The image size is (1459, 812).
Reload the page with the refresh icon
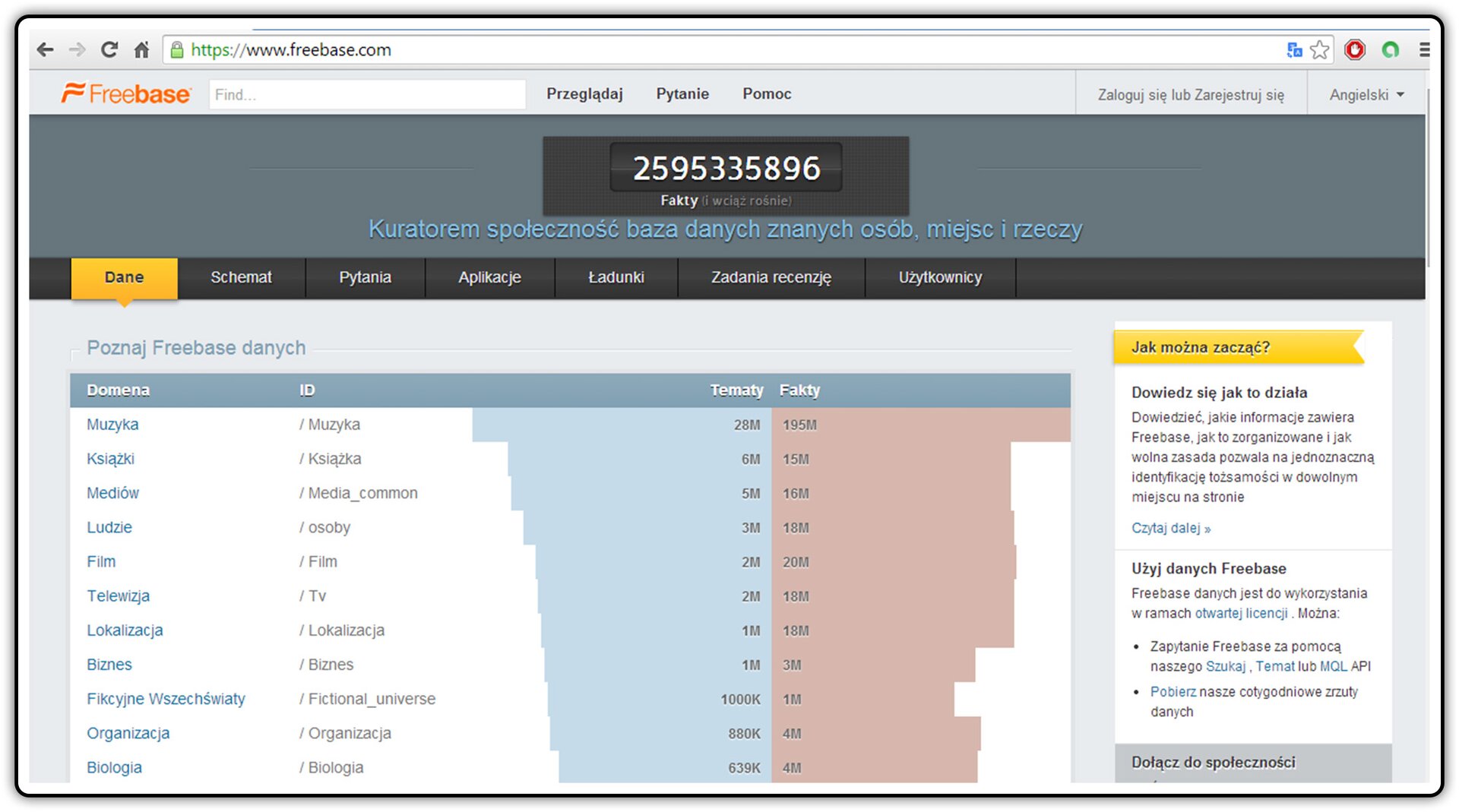pos(109,50)
